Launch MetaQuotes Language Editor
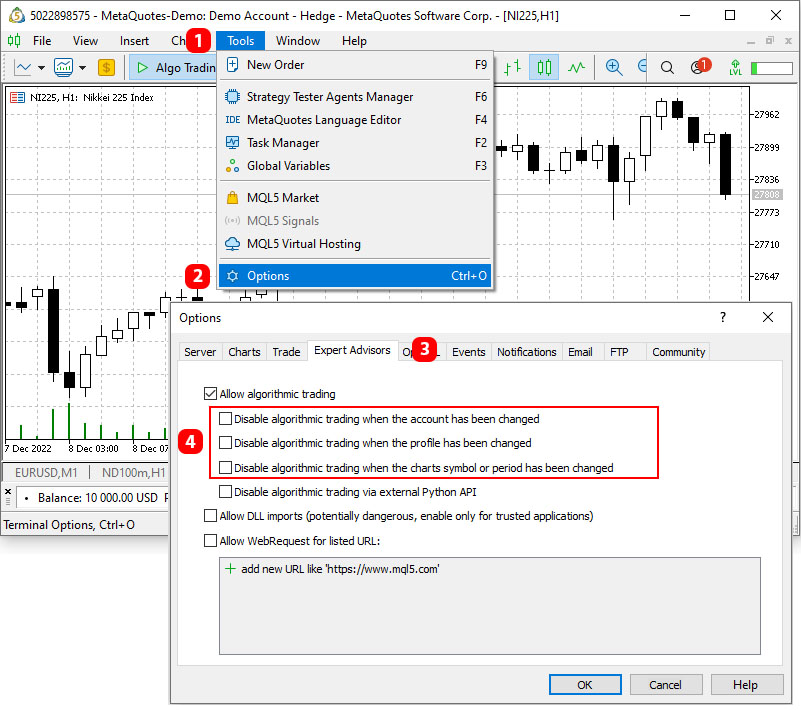The image size is (801, 710). [356, 120]
